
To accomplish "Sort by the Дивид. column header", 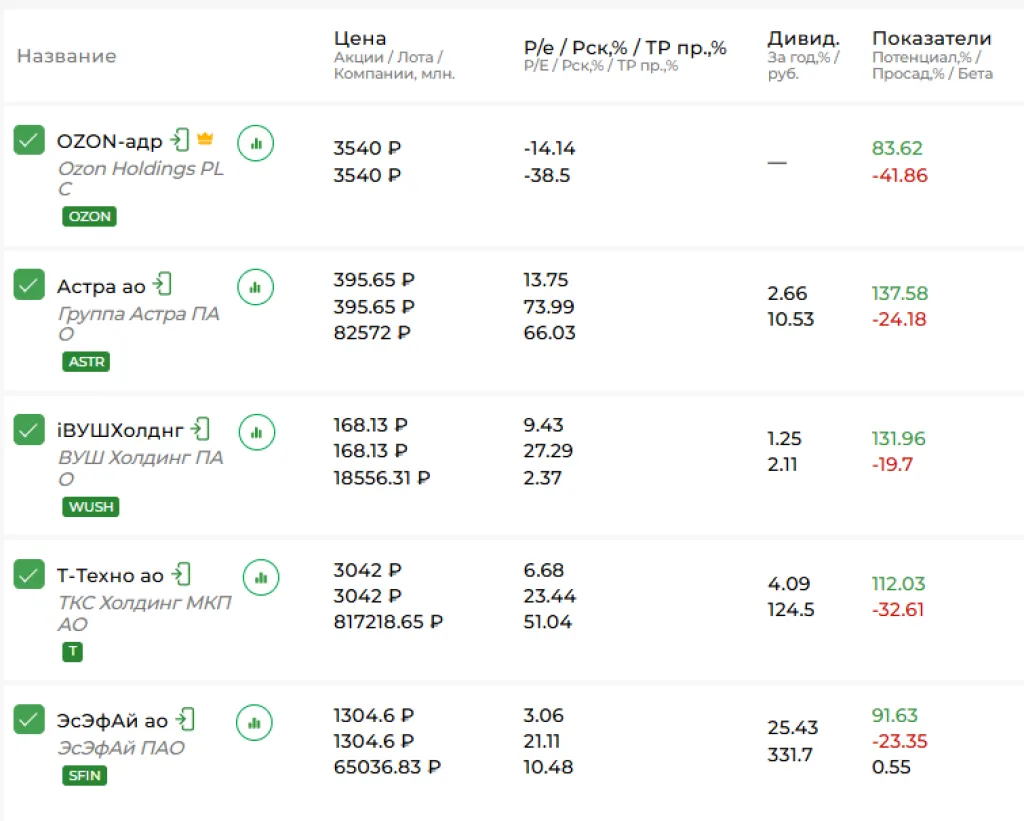I will point(803,39).
